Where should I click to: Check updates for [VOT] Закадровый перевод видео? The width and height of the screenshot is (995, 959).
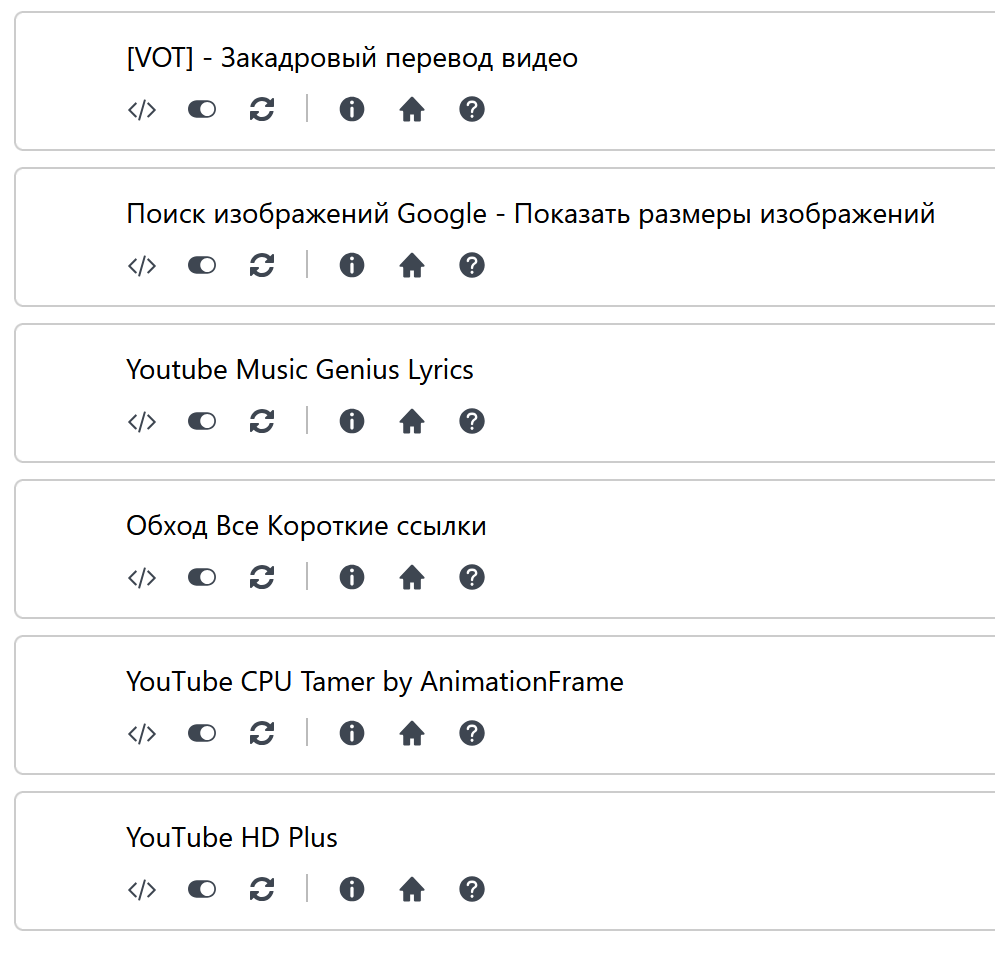coord(261,110)
